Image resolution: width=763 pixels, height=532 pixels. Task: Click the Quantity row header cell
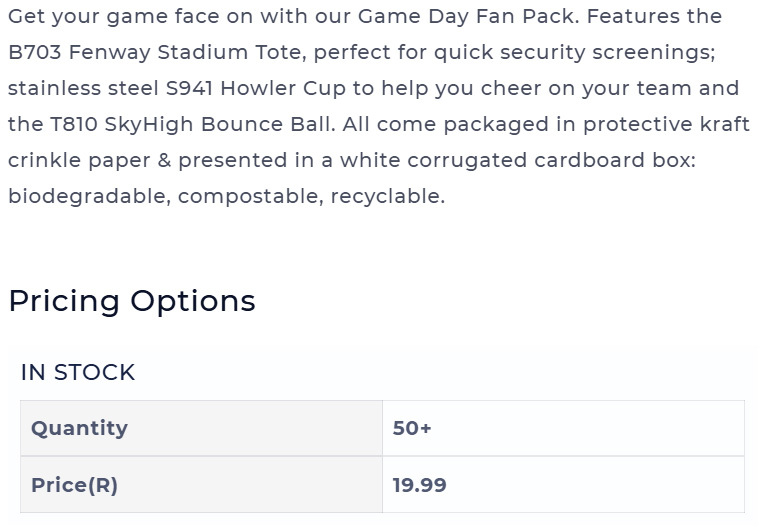coord(201,428)
